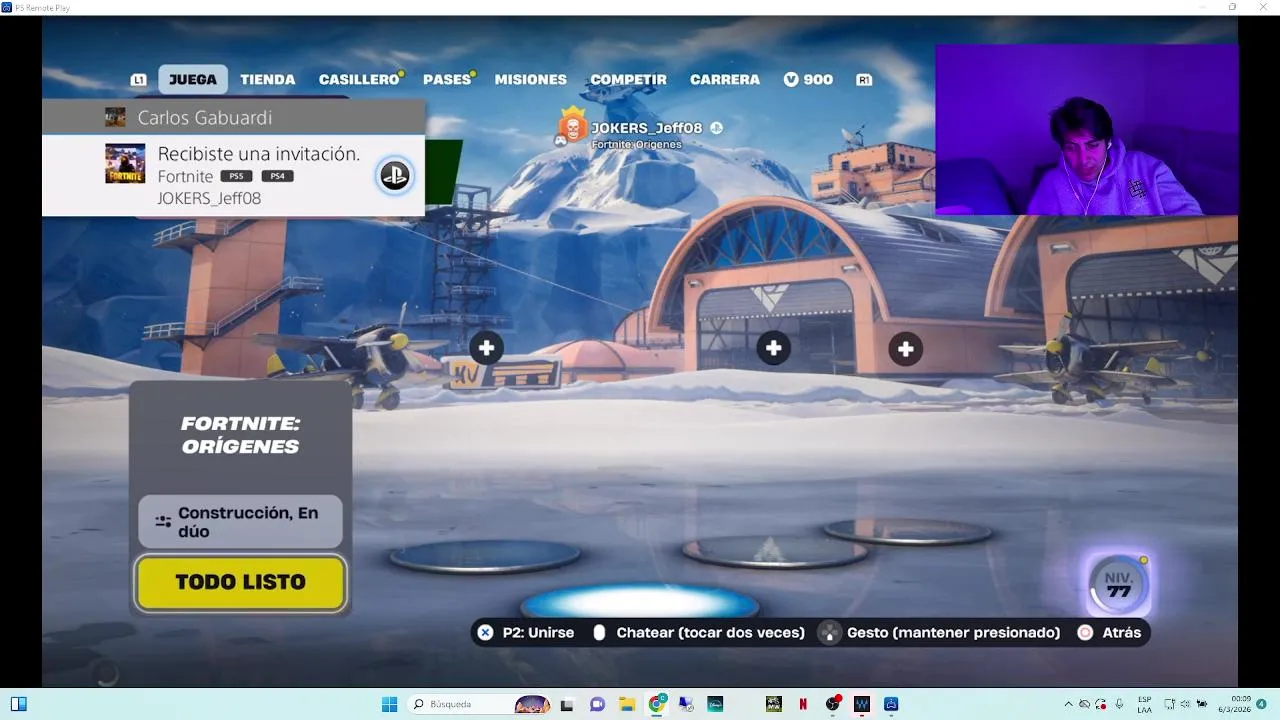Click the microphone icon in system tray

pos(1119,704)
